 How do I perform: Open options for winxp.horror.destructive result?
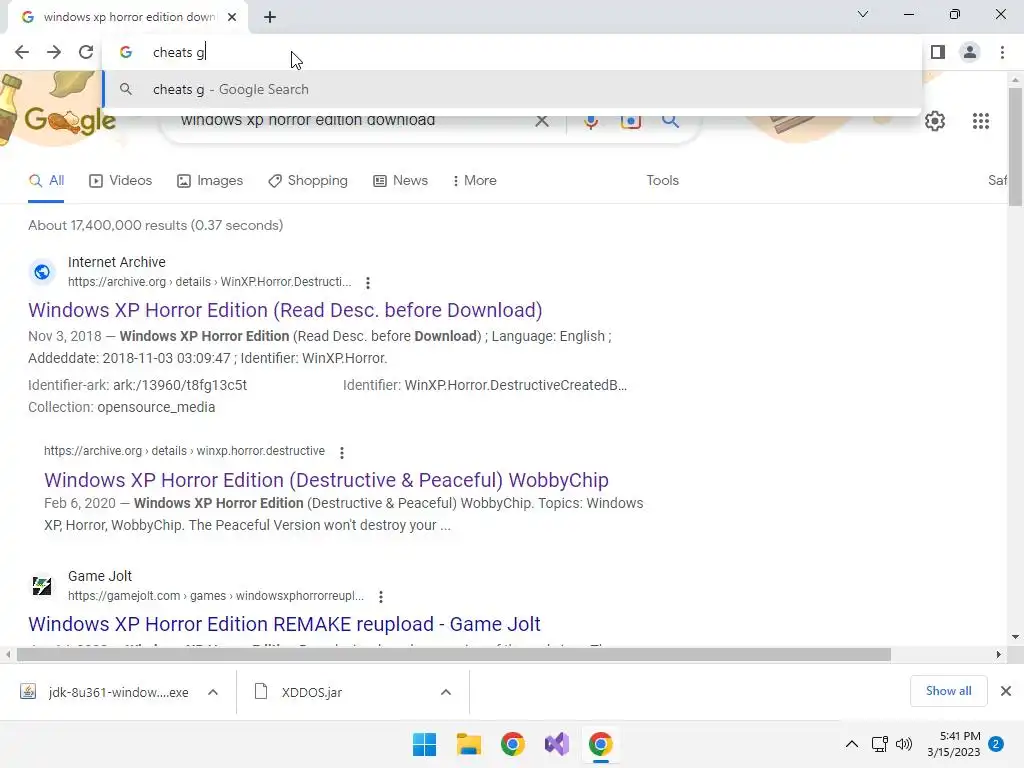pyautogui.click(x=342, y=452)
